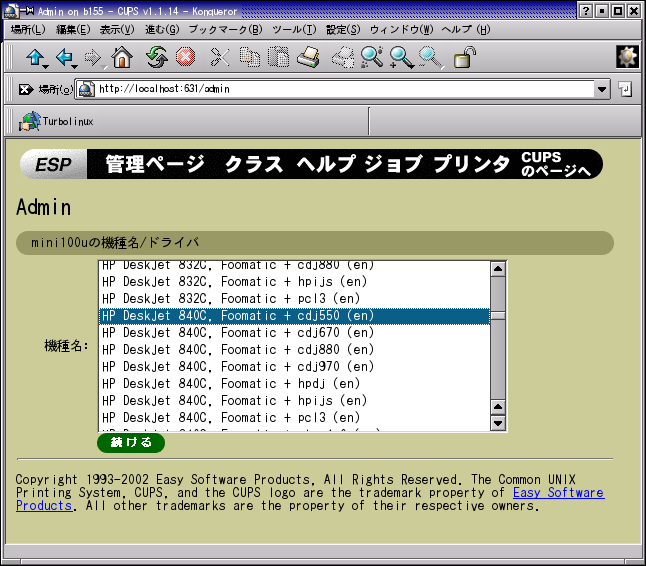
Task: Follow the CUPSのページへ link
Action: tap(556, 164)
